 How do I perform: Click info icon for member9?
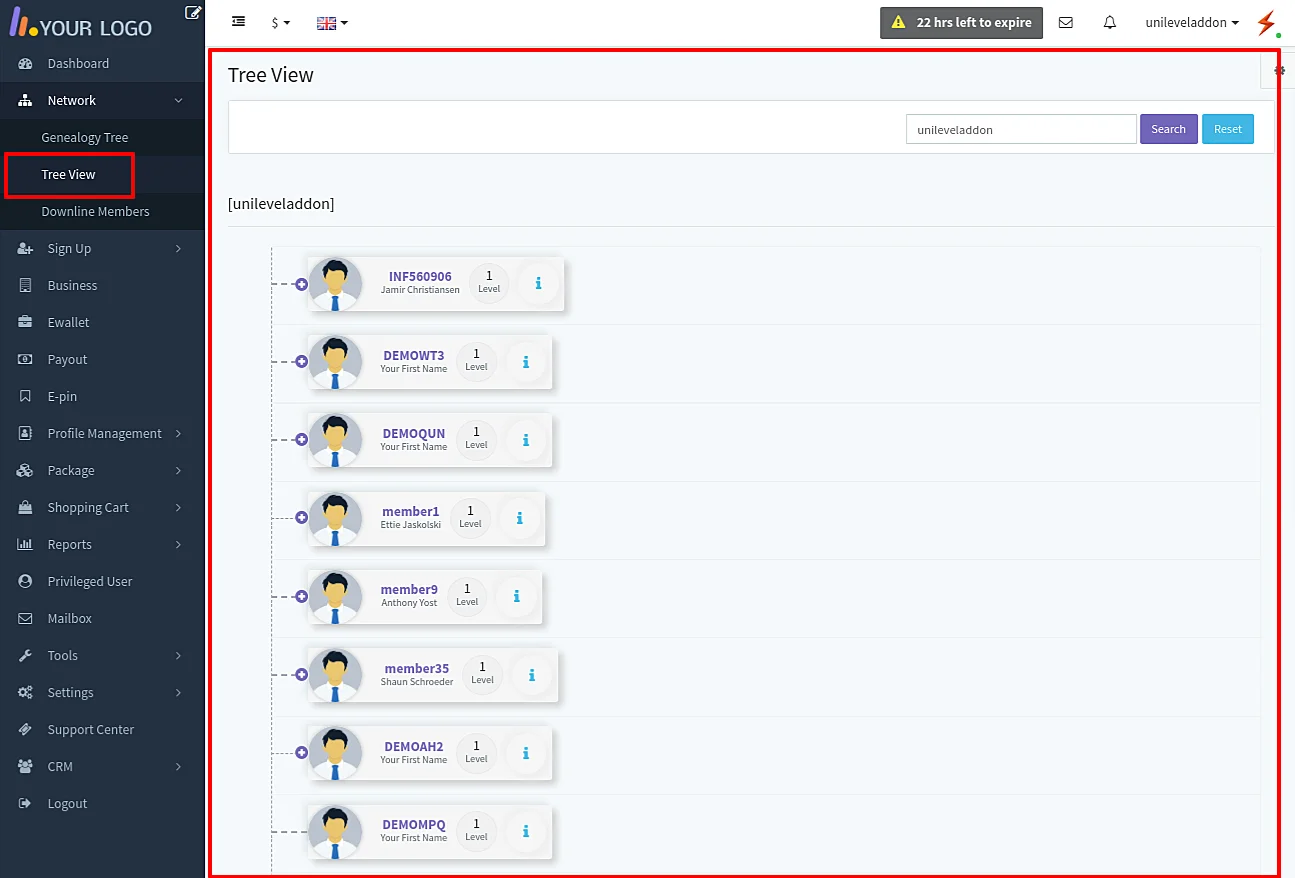pos(517,596)
